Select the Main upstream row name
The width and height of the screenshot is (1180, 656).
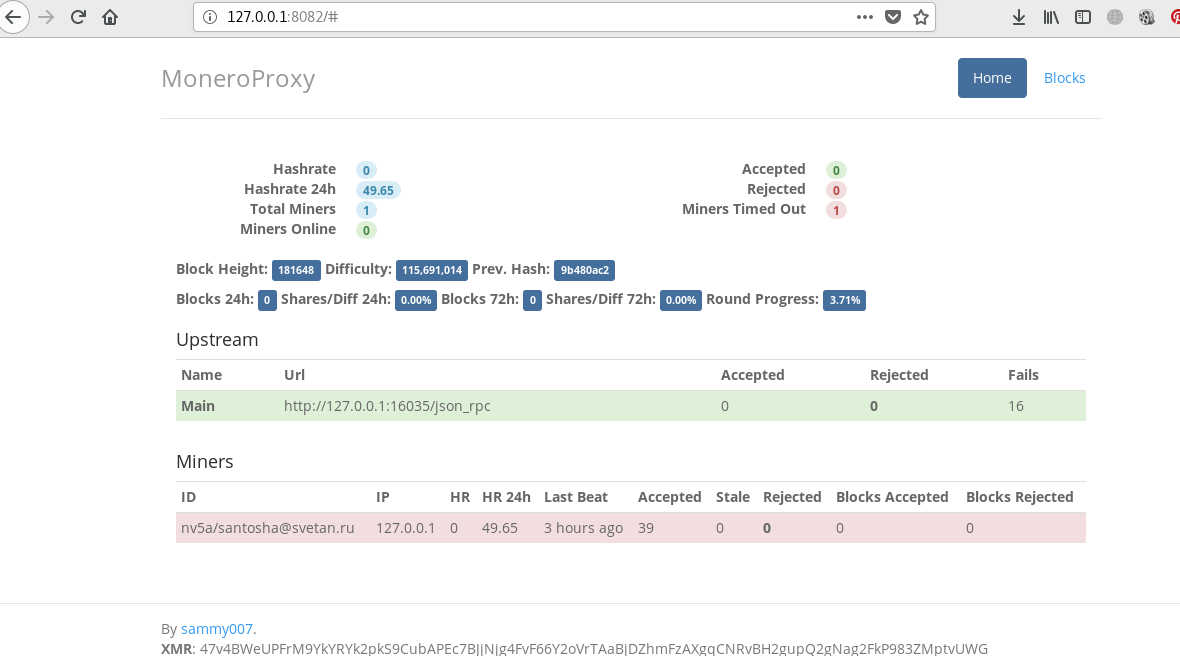198,406
